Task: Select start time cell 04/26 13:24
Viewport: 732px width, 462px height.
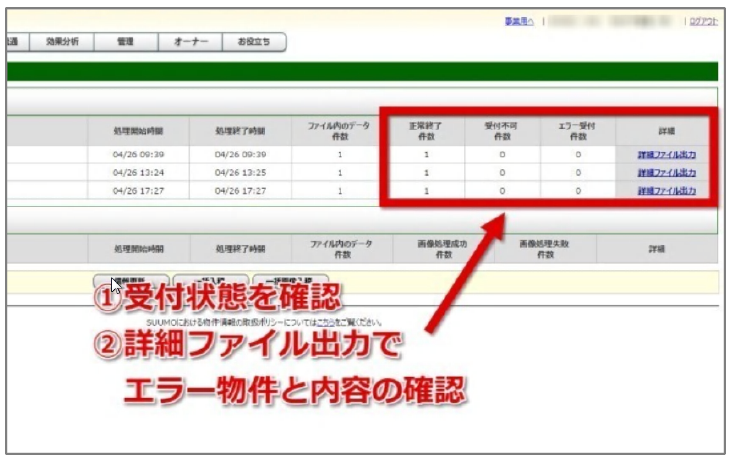Action: click(138, 173)
